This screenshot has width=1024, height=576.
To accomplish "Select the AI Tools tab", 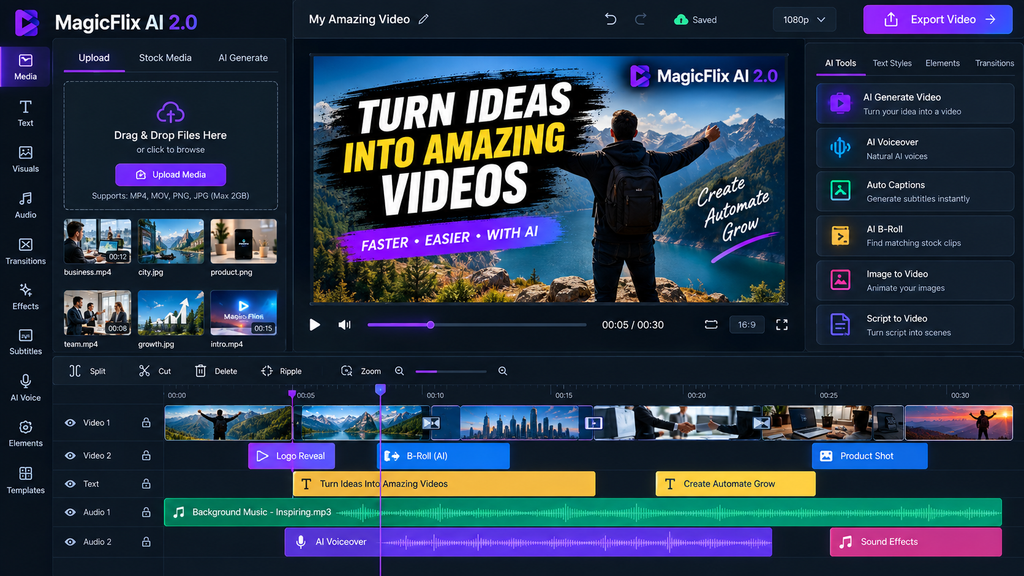I will tap(840, 63).
